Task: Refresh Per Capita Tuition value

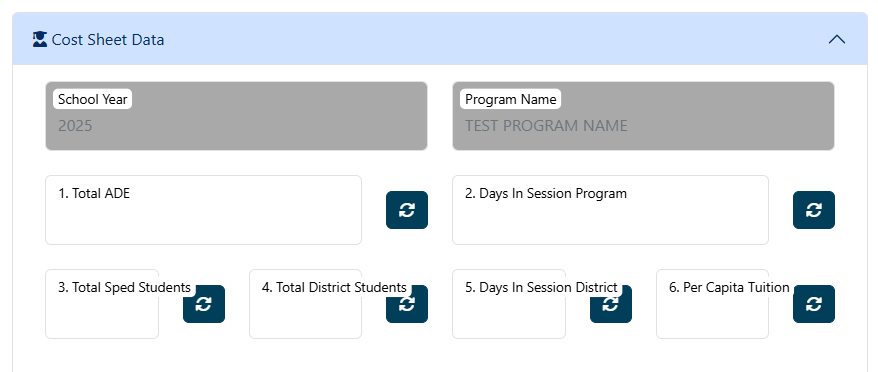Action: pos(814,304)
